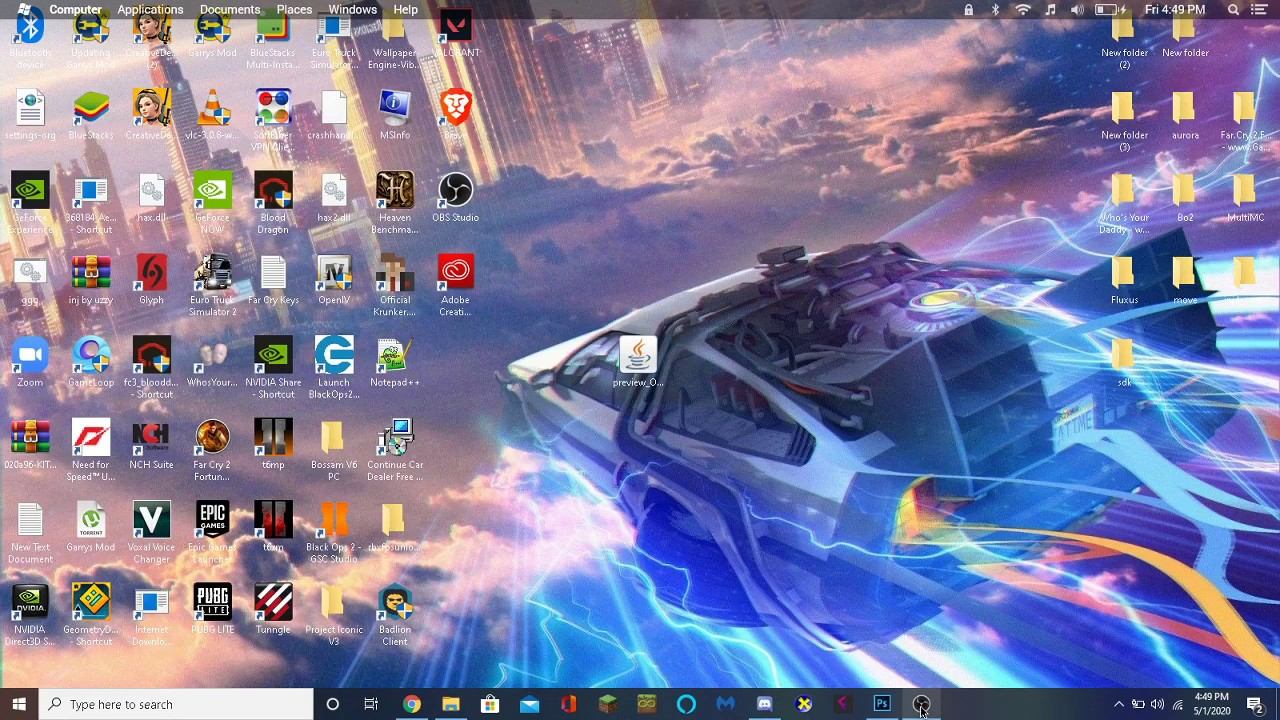Open the taskbar clock and calendar

coord(1211,704)
